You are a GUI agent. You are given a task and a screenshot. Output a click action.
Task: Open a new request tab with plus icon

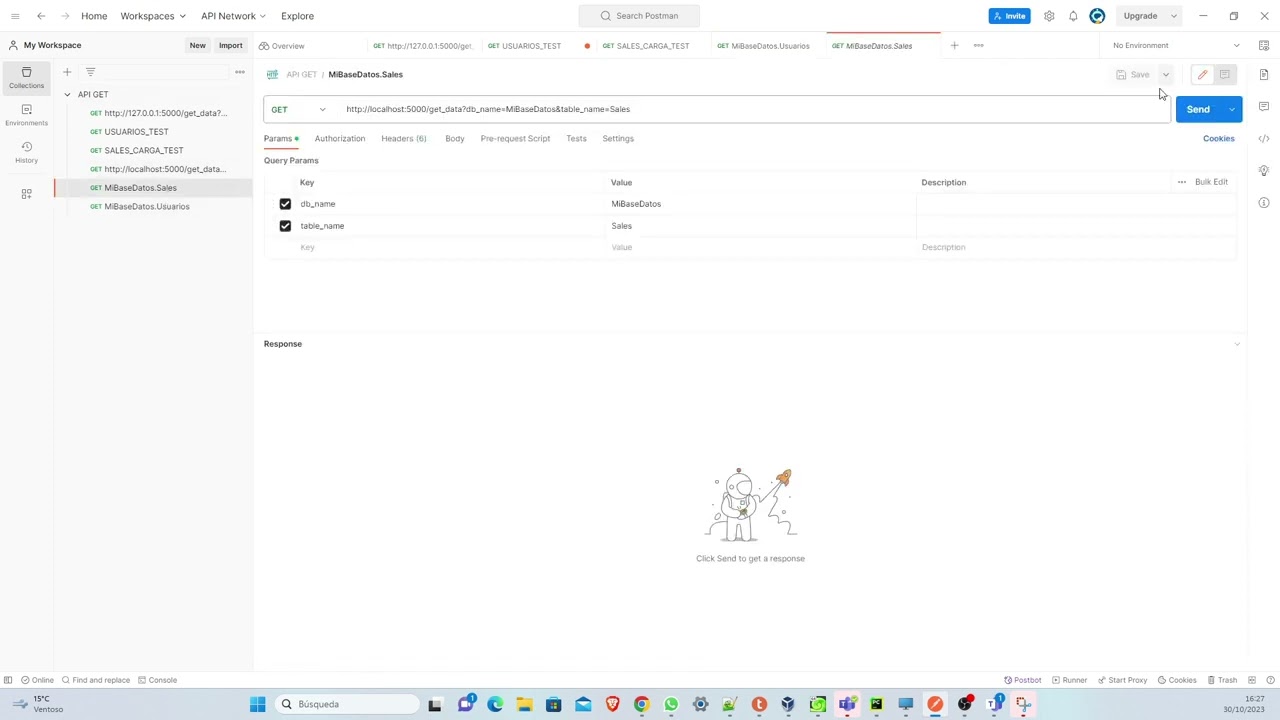(x=954, y=45)
